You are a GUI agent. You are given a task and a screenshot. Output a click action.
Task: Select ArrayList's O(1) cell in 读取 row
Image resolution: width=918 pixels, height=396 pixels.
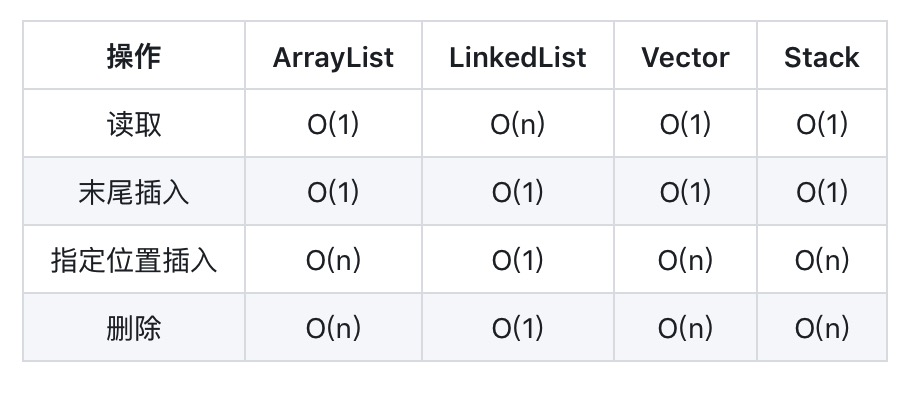click(333, 125)
